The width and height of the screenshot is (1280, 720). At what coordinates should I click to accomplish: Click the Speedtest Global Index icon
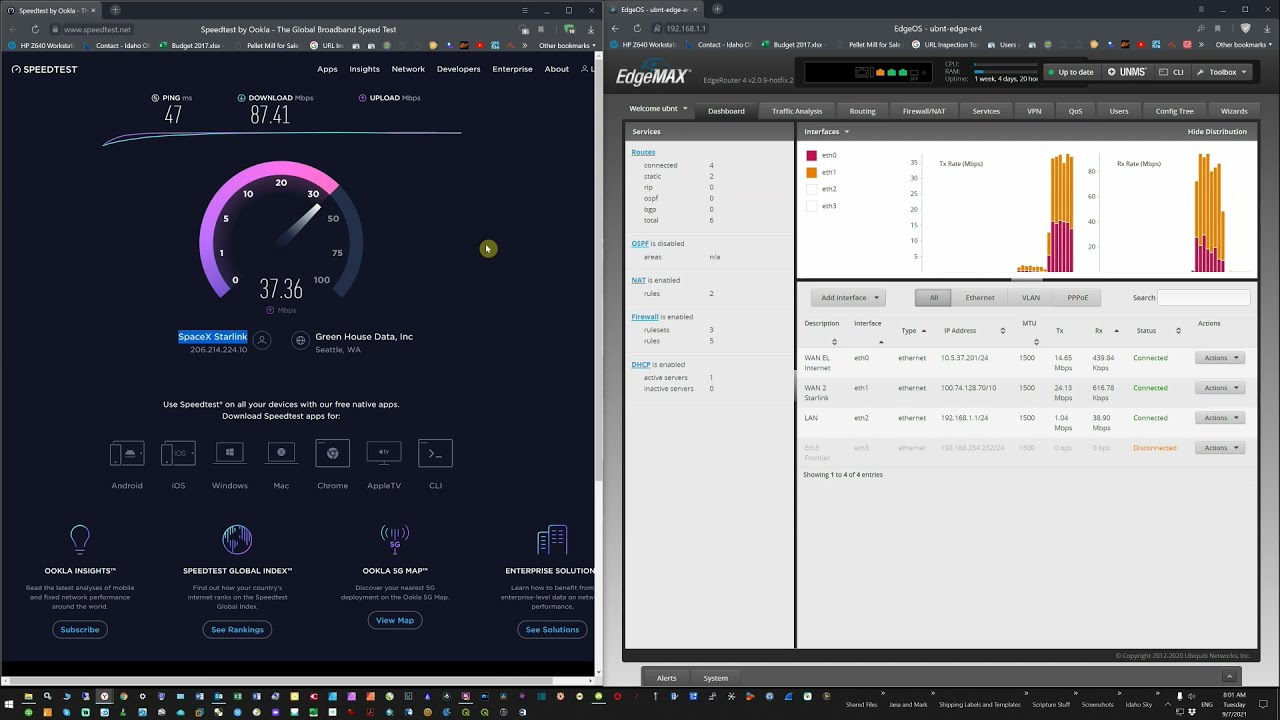click(x=237, y=539)
